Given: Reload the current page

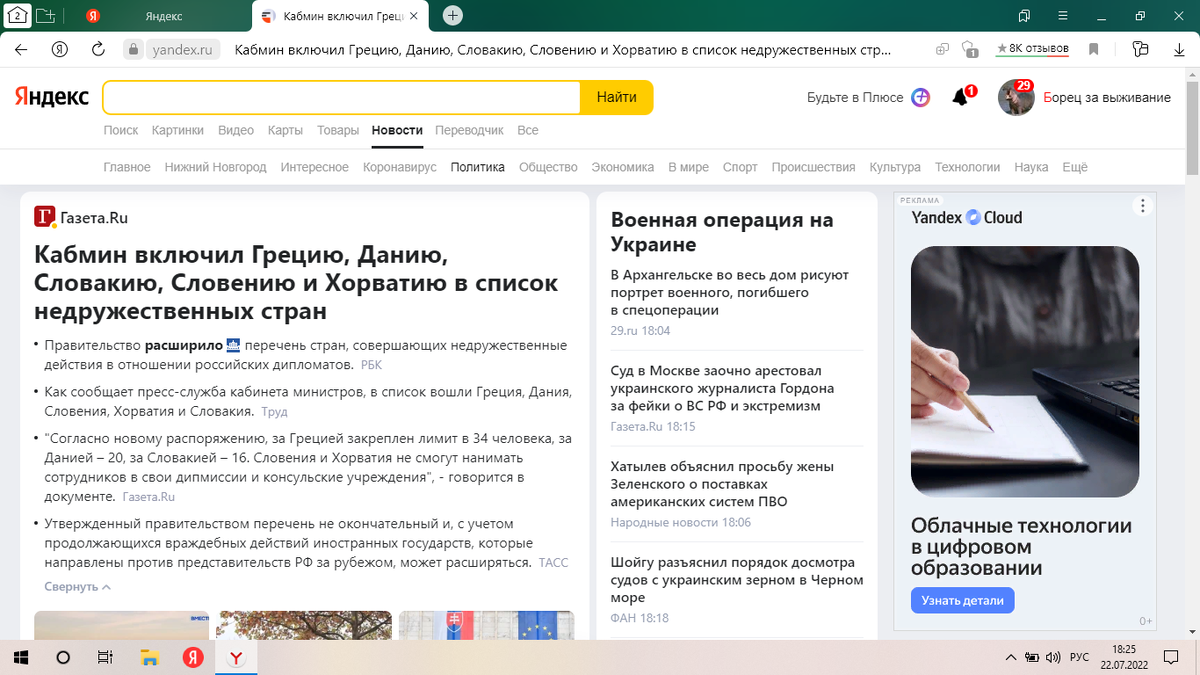Looking at the screenshot, I should tap(98, 49).
